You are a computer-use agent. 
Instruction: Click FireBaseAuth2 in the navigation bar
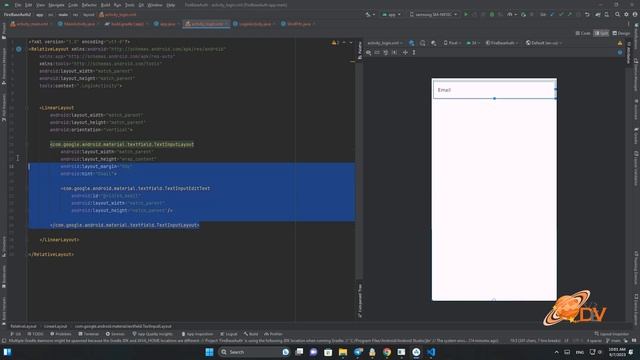click(x=17, y=15)
